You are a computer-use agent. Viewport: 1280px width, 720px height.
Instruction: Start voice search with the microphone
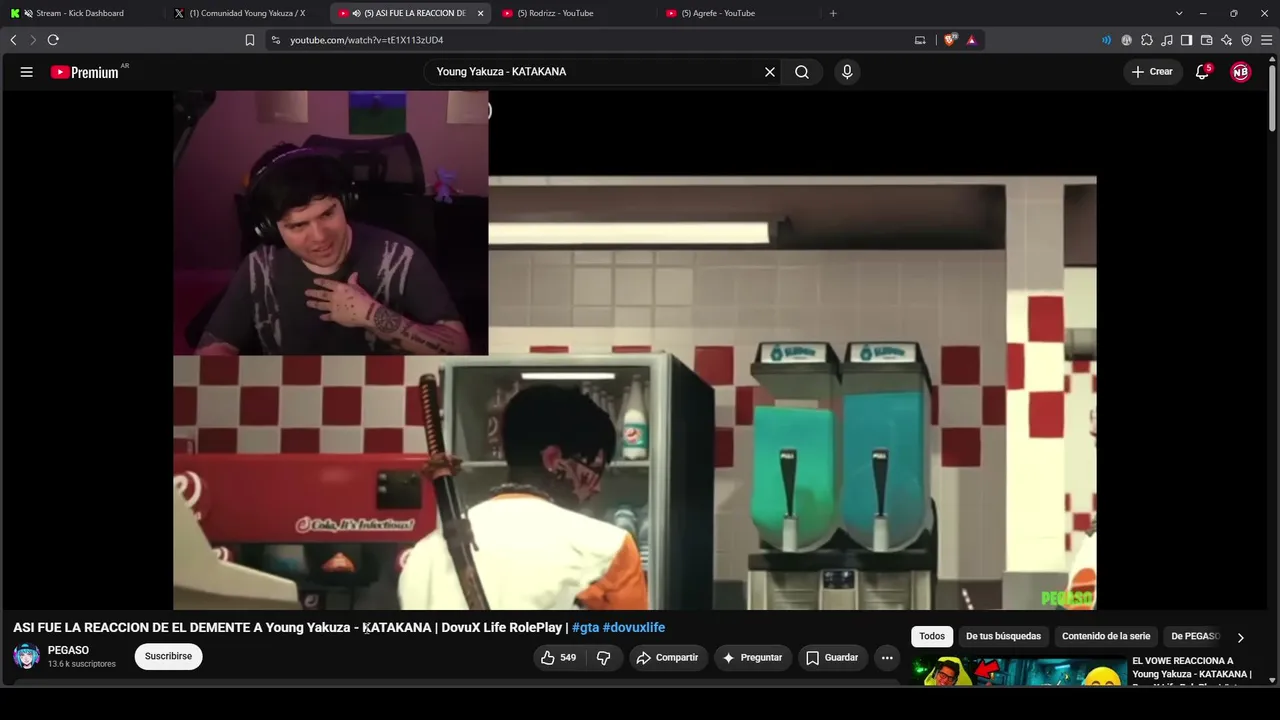click(847, 72)
